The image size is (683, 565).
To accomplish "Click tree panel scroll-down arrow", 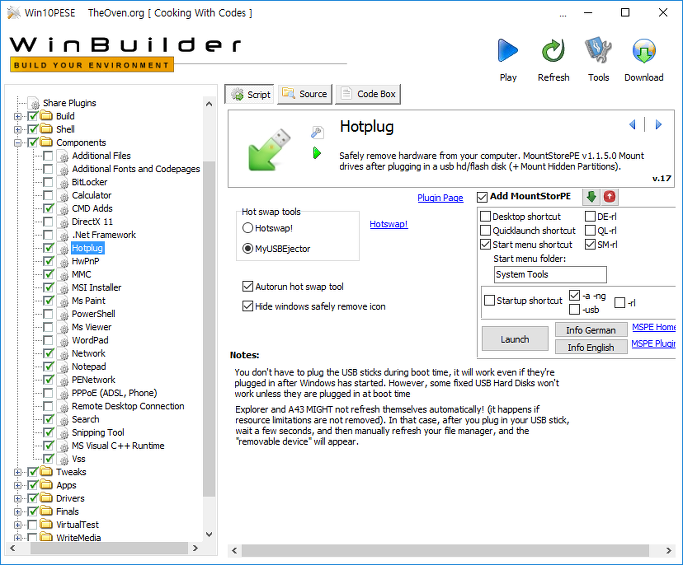I will pos(209,534).
